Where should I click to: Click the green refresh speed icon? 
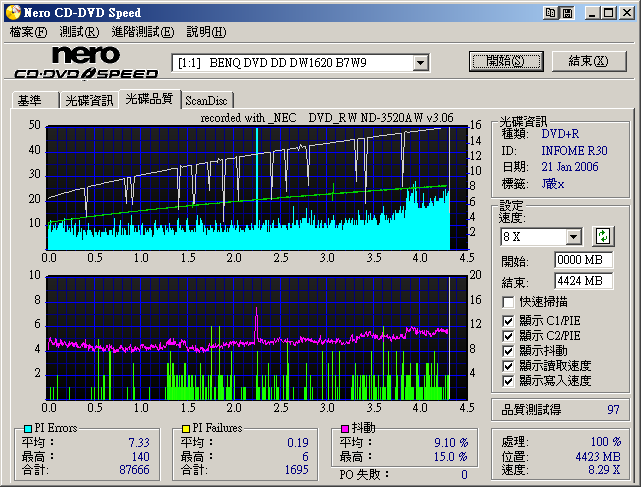point(603,236)
